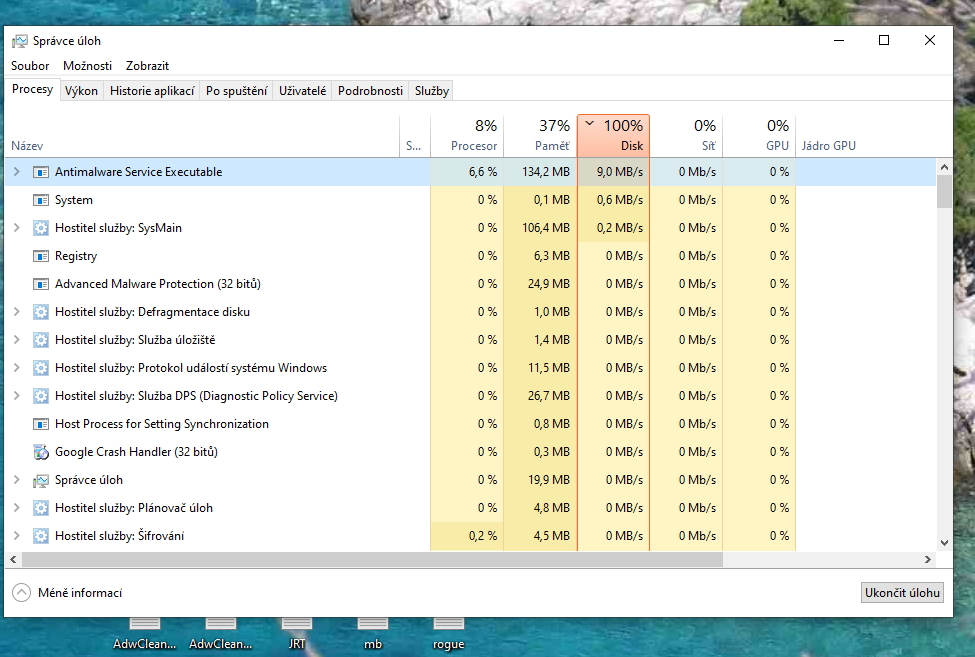This screenshot has height=657, width=975.
Task: Open the JRT desktop icon
Action: tap(297, 632)
